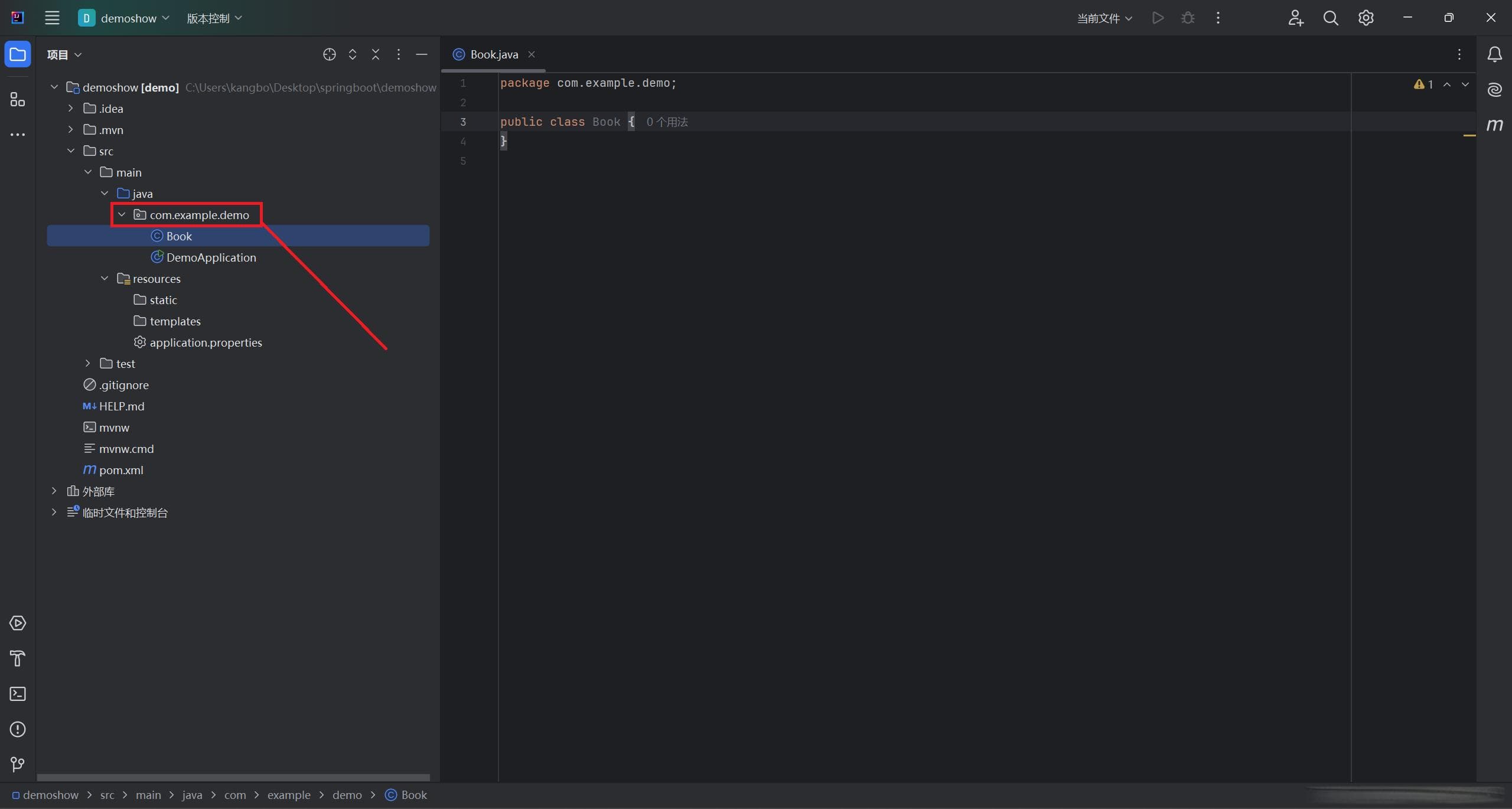Select DemoApplication class in tree
Screen dimensions: 1512x809
pyautogui.click(x=204, y=257)
